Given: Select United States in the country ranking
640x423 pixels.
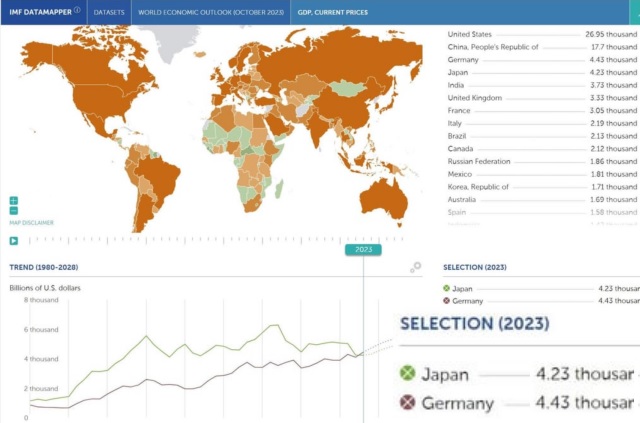Looking at the screenshot, I should (x=542, y=34).
